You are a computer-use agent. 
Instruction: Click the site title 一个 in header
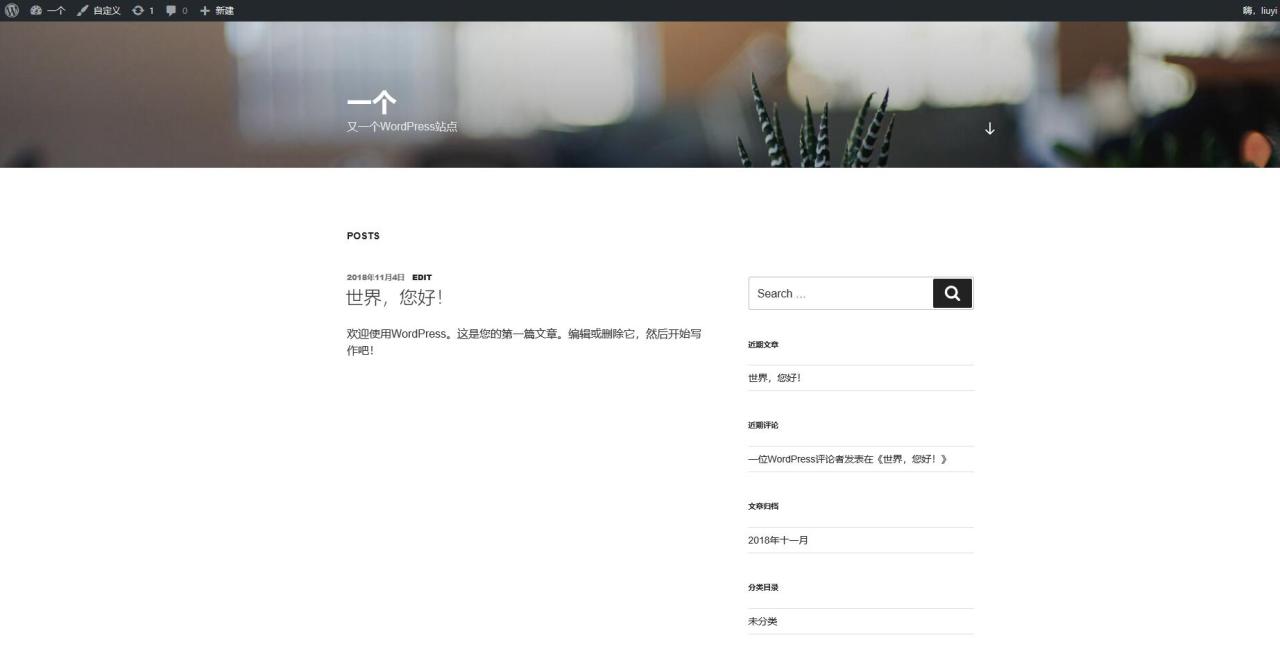[x=372, y=102]
